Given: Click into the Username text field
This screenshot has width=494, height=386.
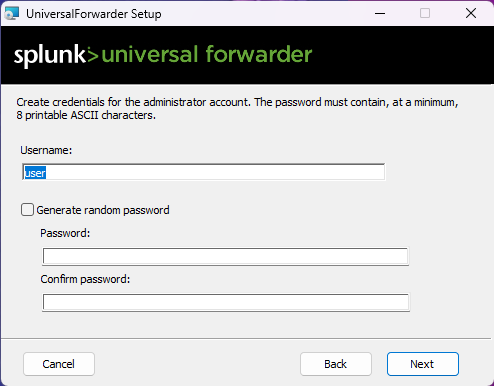Looking at the screenshot, I should (x=203, y=172).
